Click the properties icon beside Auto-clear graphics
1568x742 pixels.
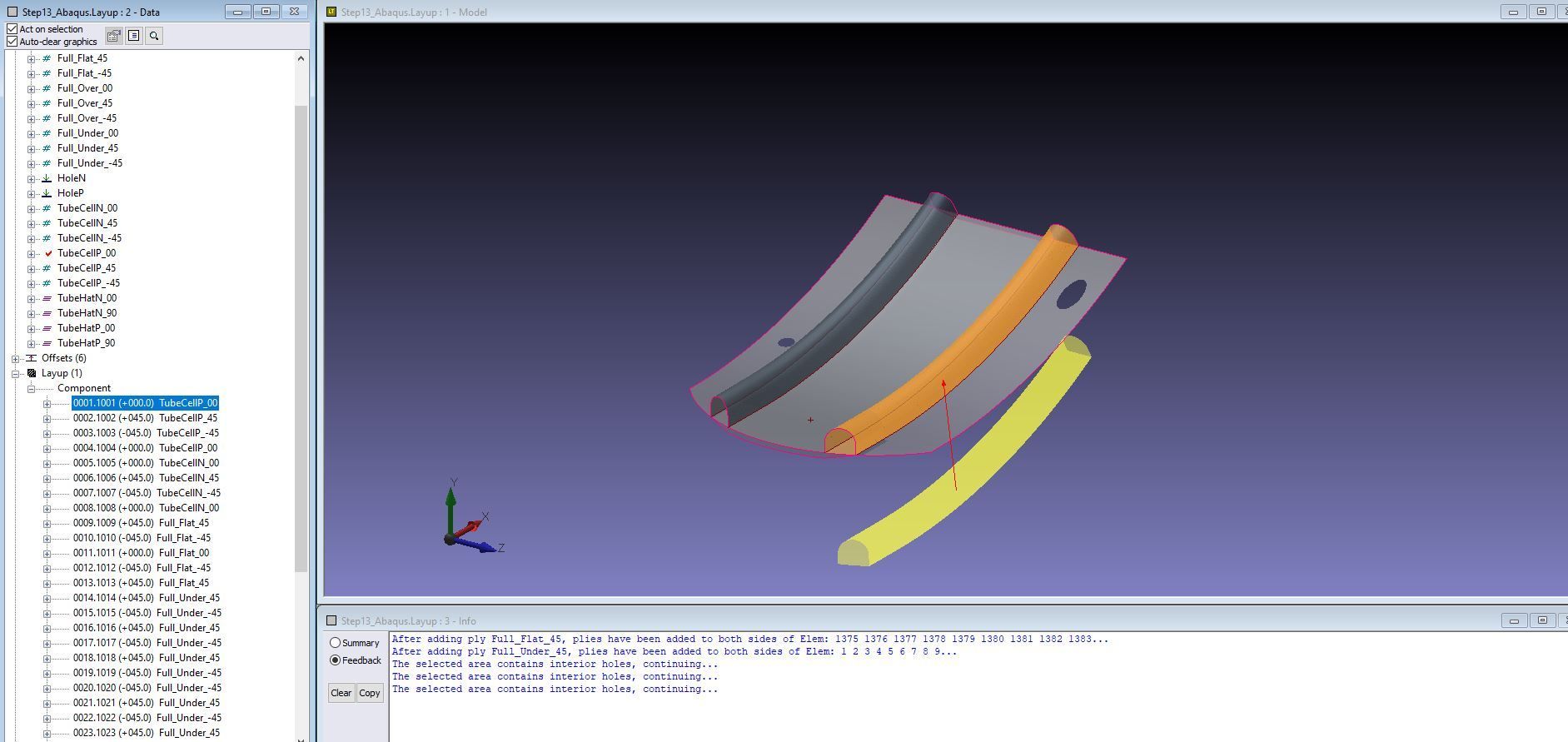pos(113,36)
